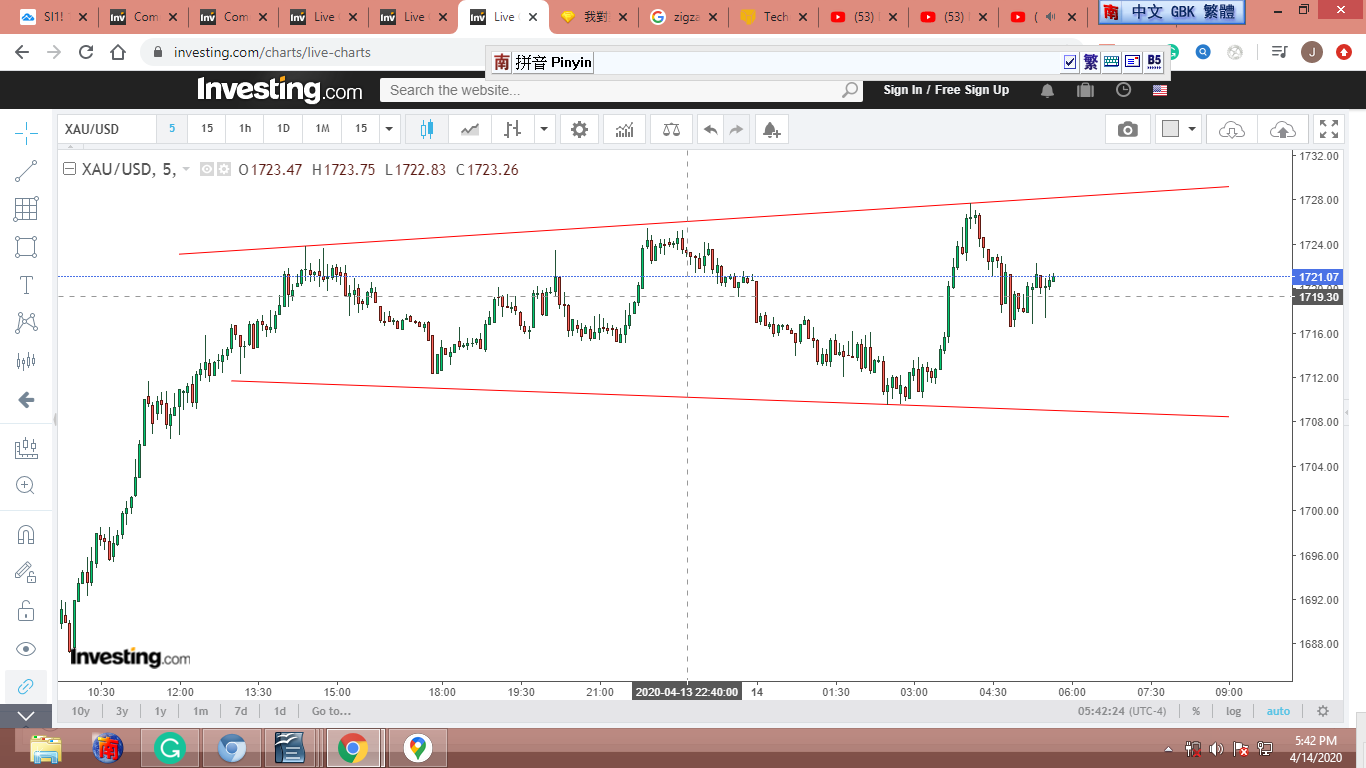Click the Go to... button
The height and width of the screenshot is (768, 1366).
tap(331, 711)
